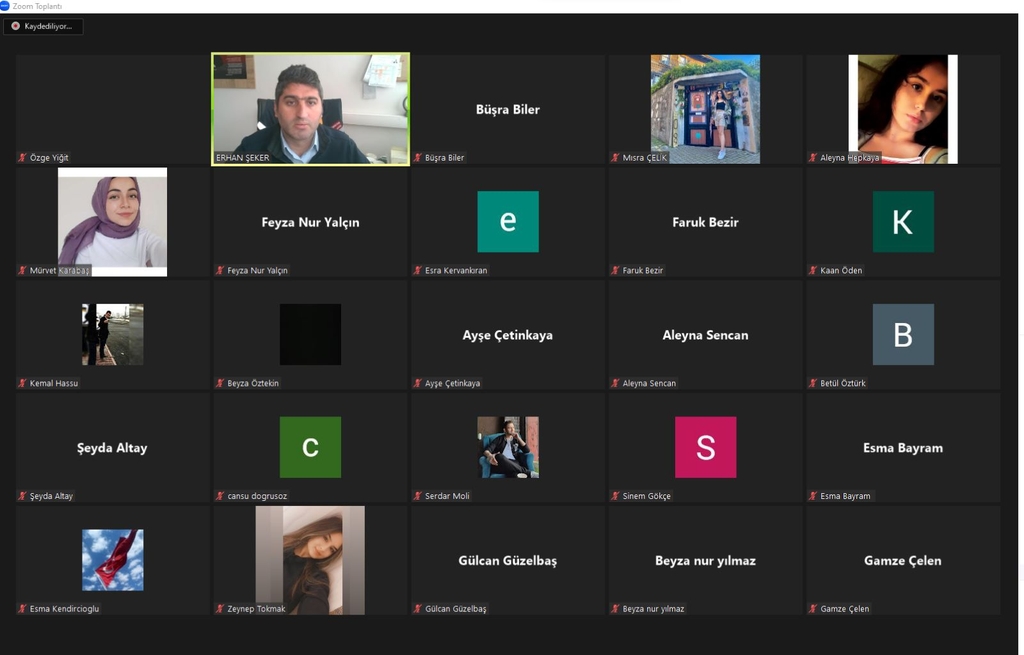Click ERHAN ŞEKER's highlighted video tile
The width and height of the screenshot is (1024, 655).
pyautogui.click(x=310, y=108)
